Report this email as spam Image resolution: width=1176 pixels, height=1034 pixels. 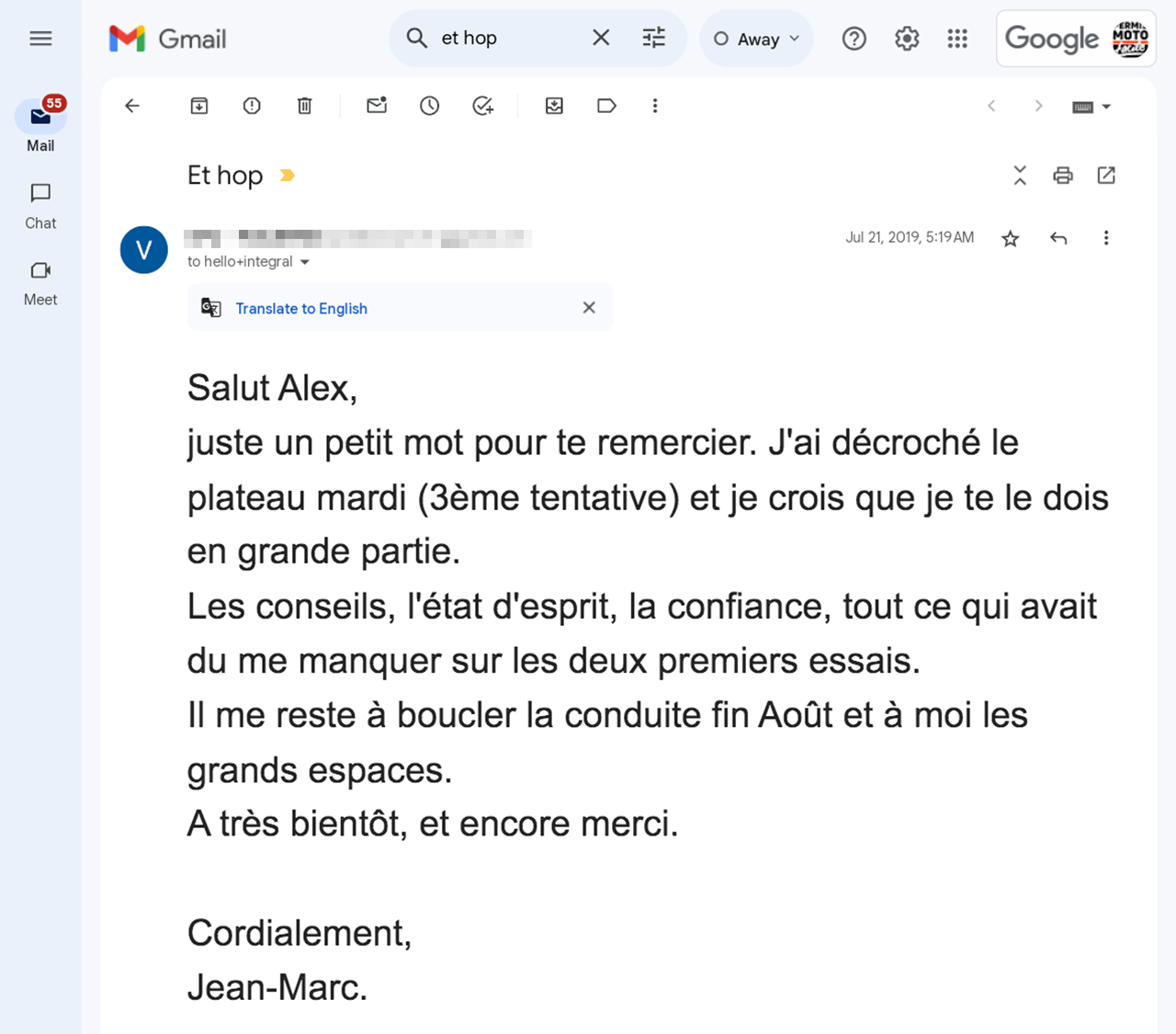click(252, 106)
